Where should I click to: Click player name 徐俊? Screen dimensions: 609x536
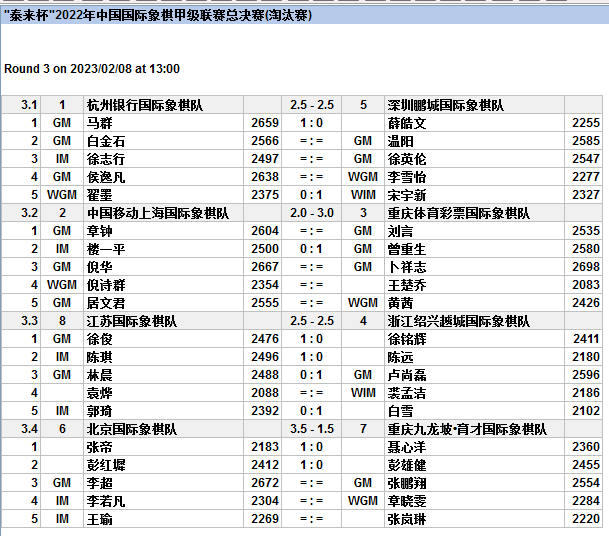pyautogui.click(x=99, y=339)
